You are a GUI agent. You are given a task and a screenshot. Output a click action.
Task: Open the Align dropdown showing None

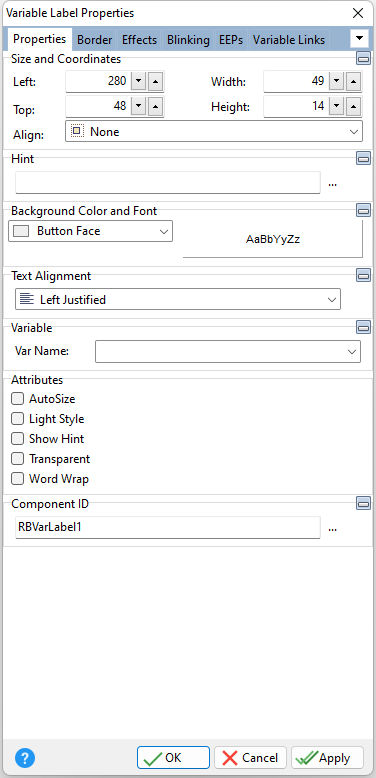(x=214, y=131)
